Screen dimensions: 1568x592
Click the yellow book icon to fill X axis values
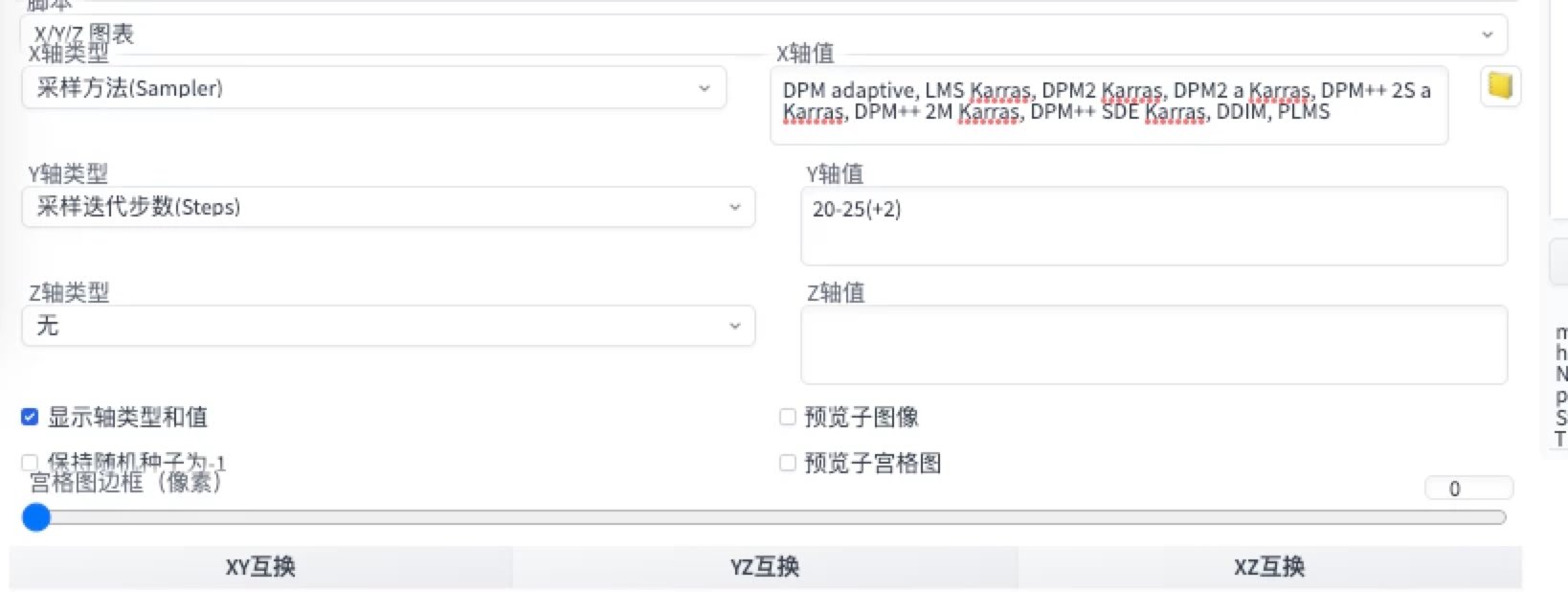click(x=1500, y=86)
